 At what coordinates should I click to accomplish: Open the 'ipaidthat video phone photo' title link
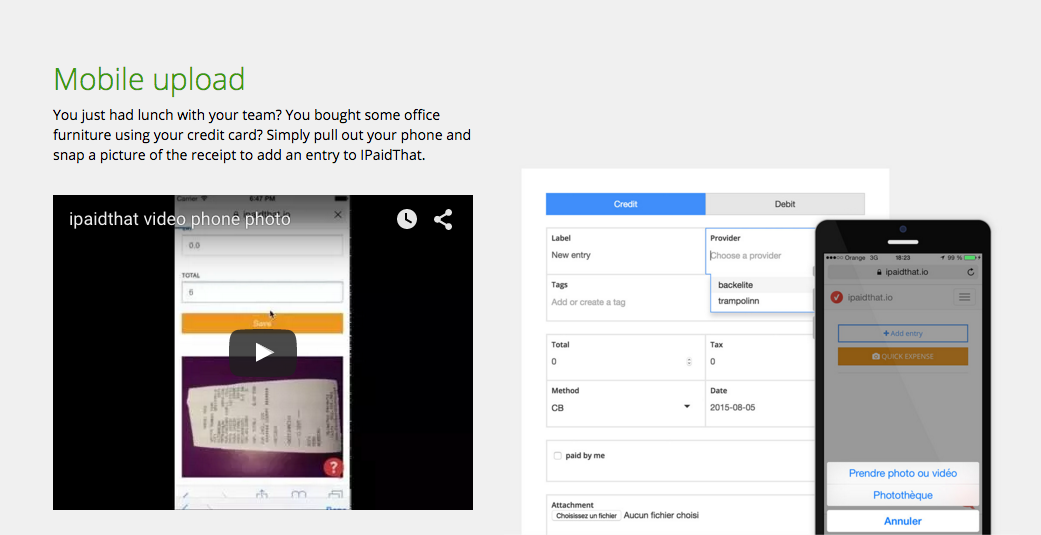180,219
